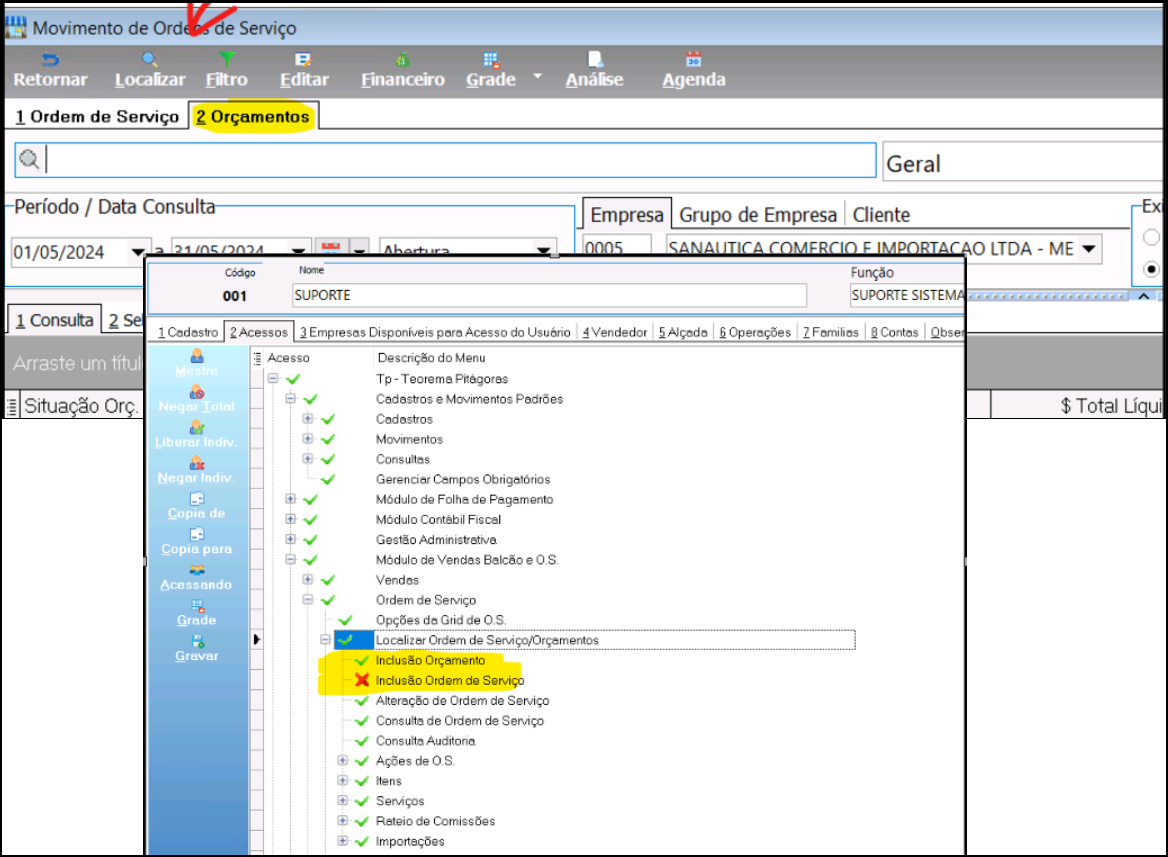Click the company code field 0005

point(617,246)
